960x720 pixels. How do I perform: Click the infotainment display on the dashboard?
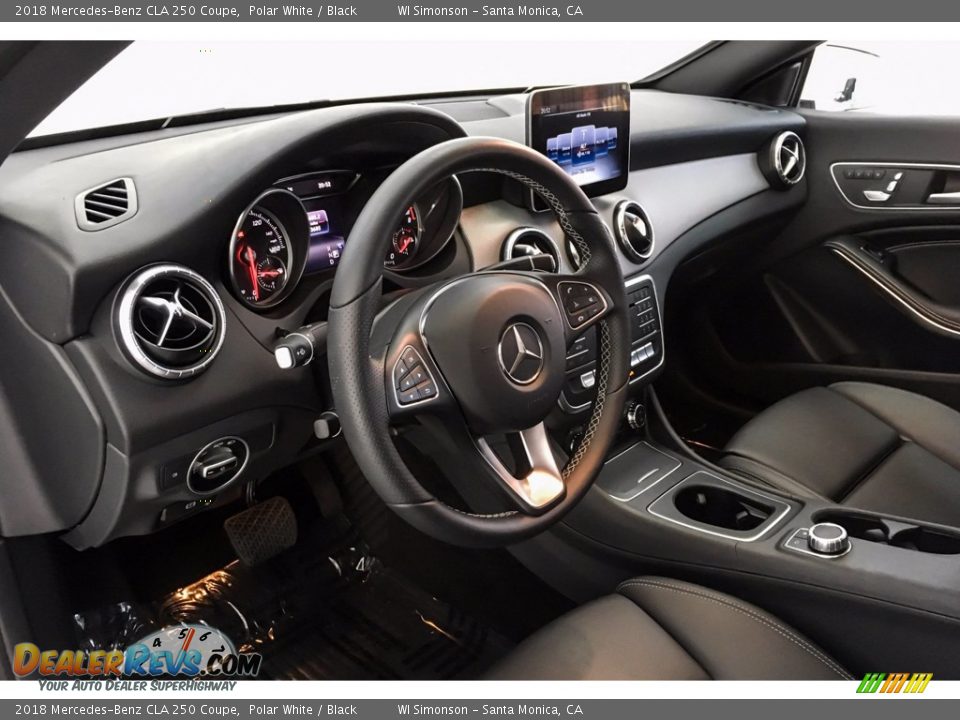579,138
